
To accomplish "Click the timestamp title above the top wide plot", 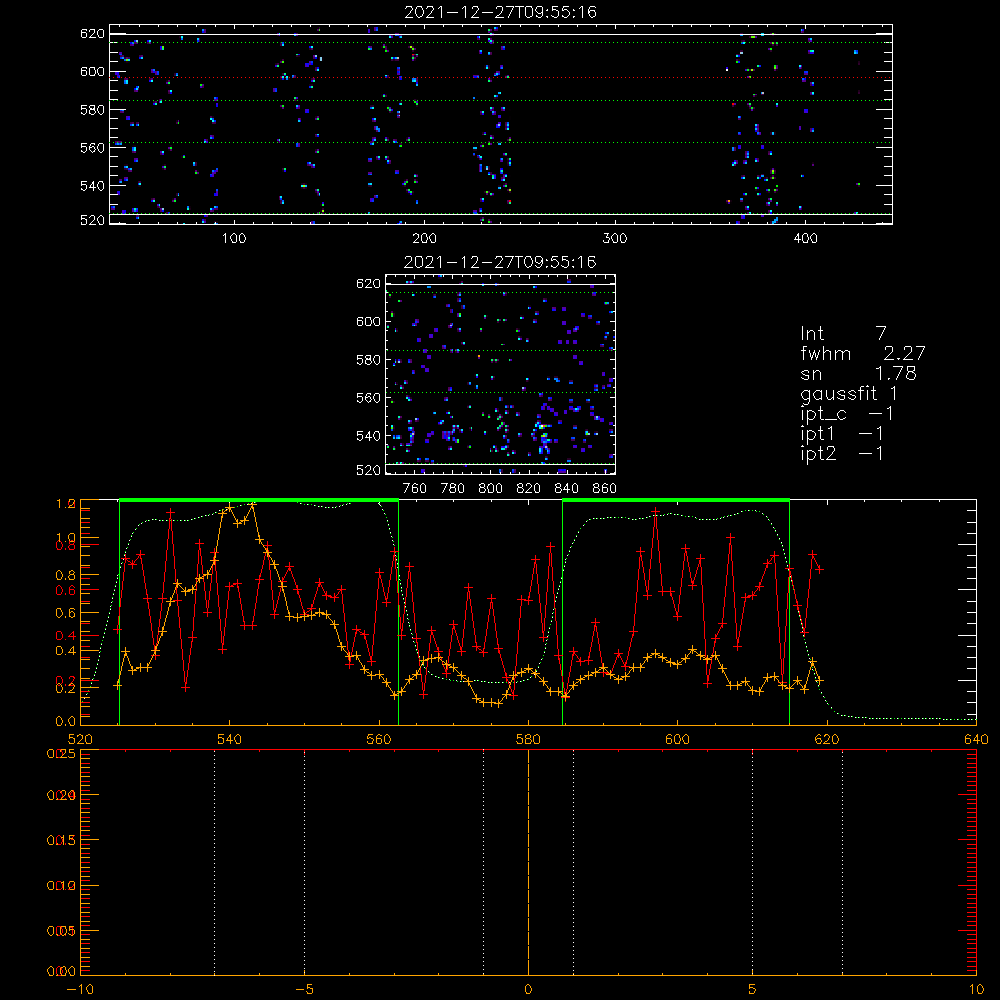I will point(500,12).
